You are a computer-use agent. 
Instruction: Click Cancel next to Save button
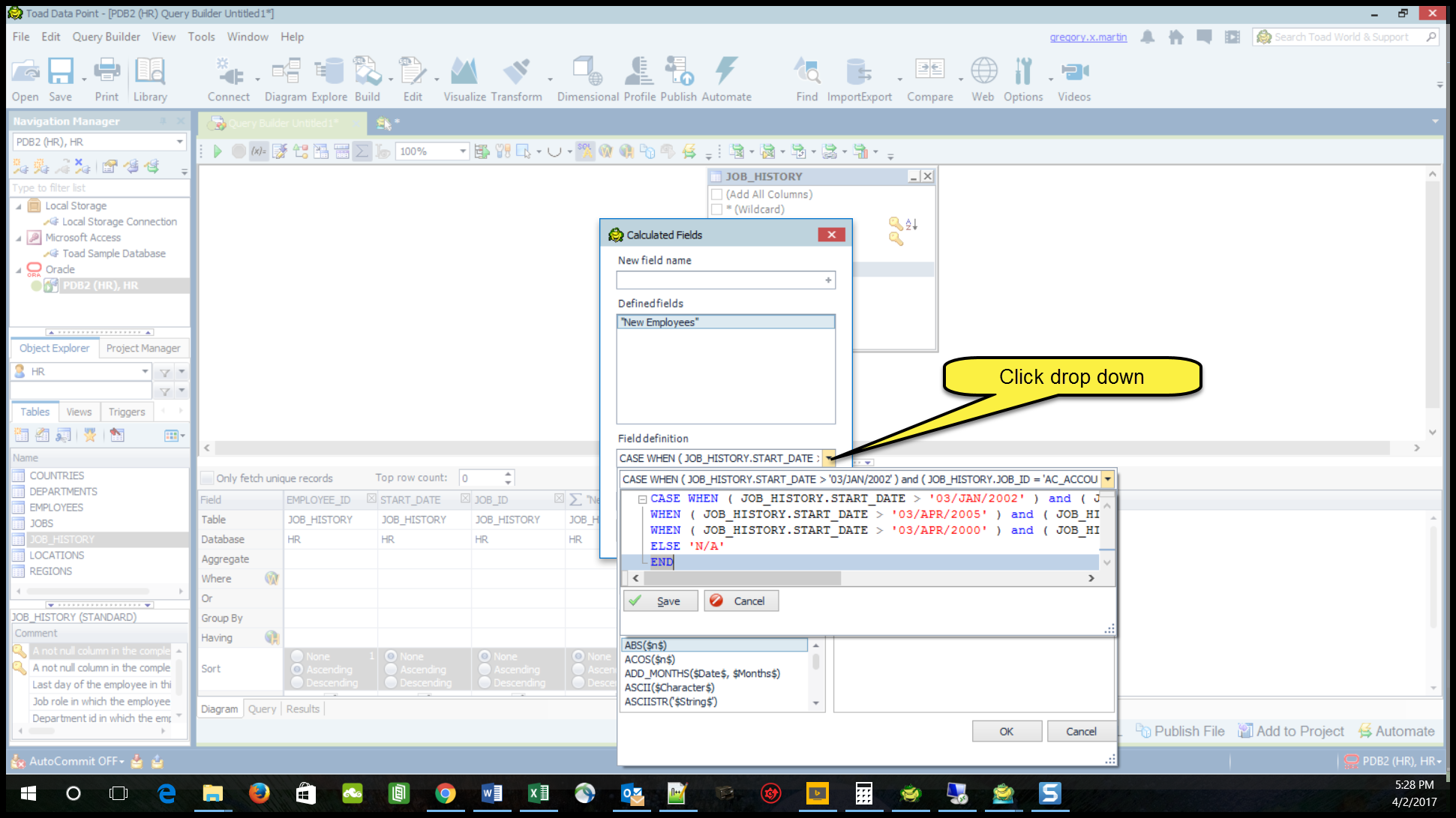[x=741, y=601]
